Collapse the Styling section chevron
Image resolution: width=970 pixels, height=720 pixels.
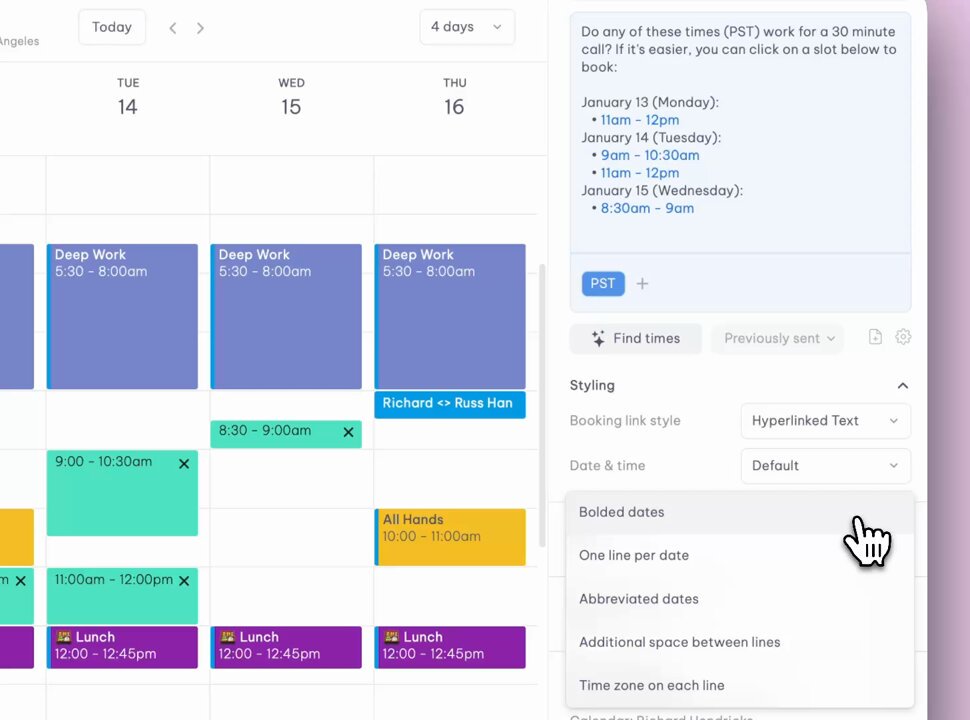[903, 385]
